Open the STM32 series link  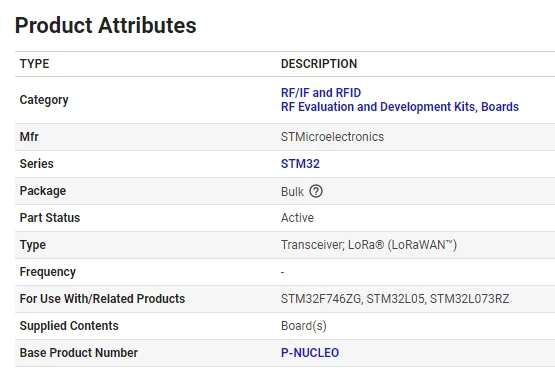click(300, 164)
